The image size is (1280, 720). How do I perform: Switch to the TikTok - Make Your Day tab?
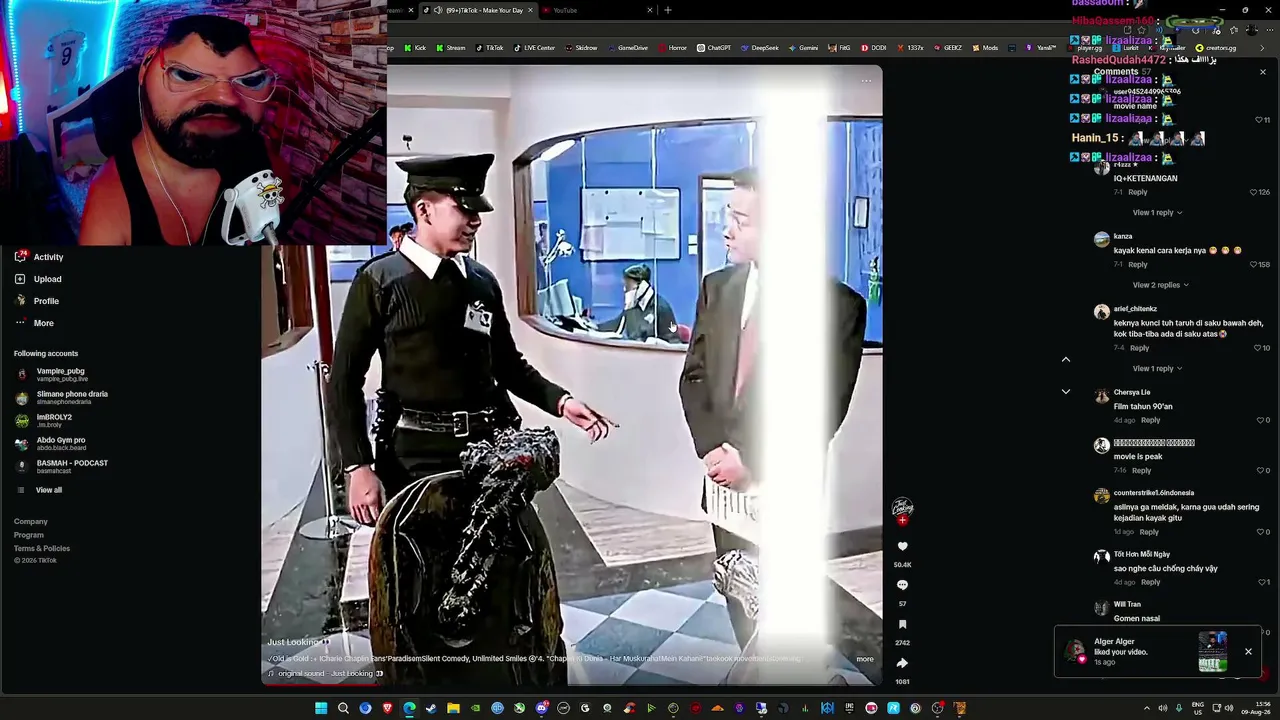pyautogui.click(x=476, y=10)
